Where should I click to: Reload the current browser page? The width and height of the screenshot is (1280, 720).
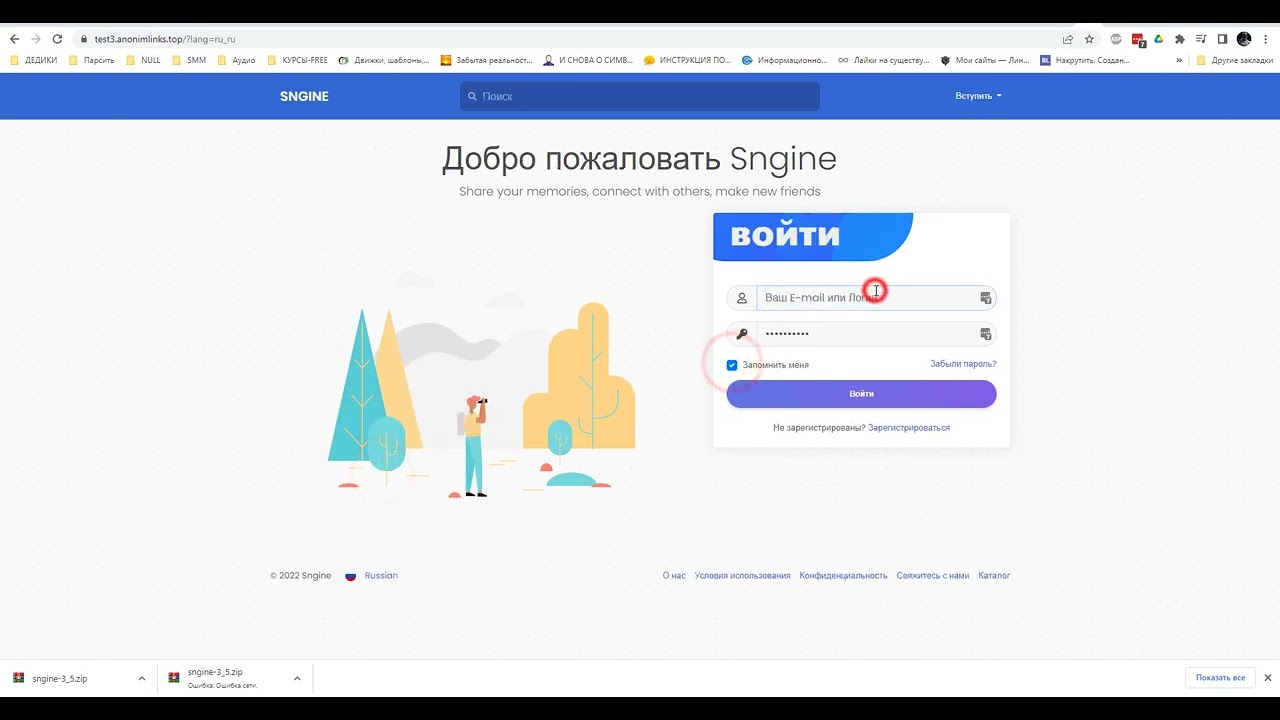pyautogui.click(x=57, y=39)
